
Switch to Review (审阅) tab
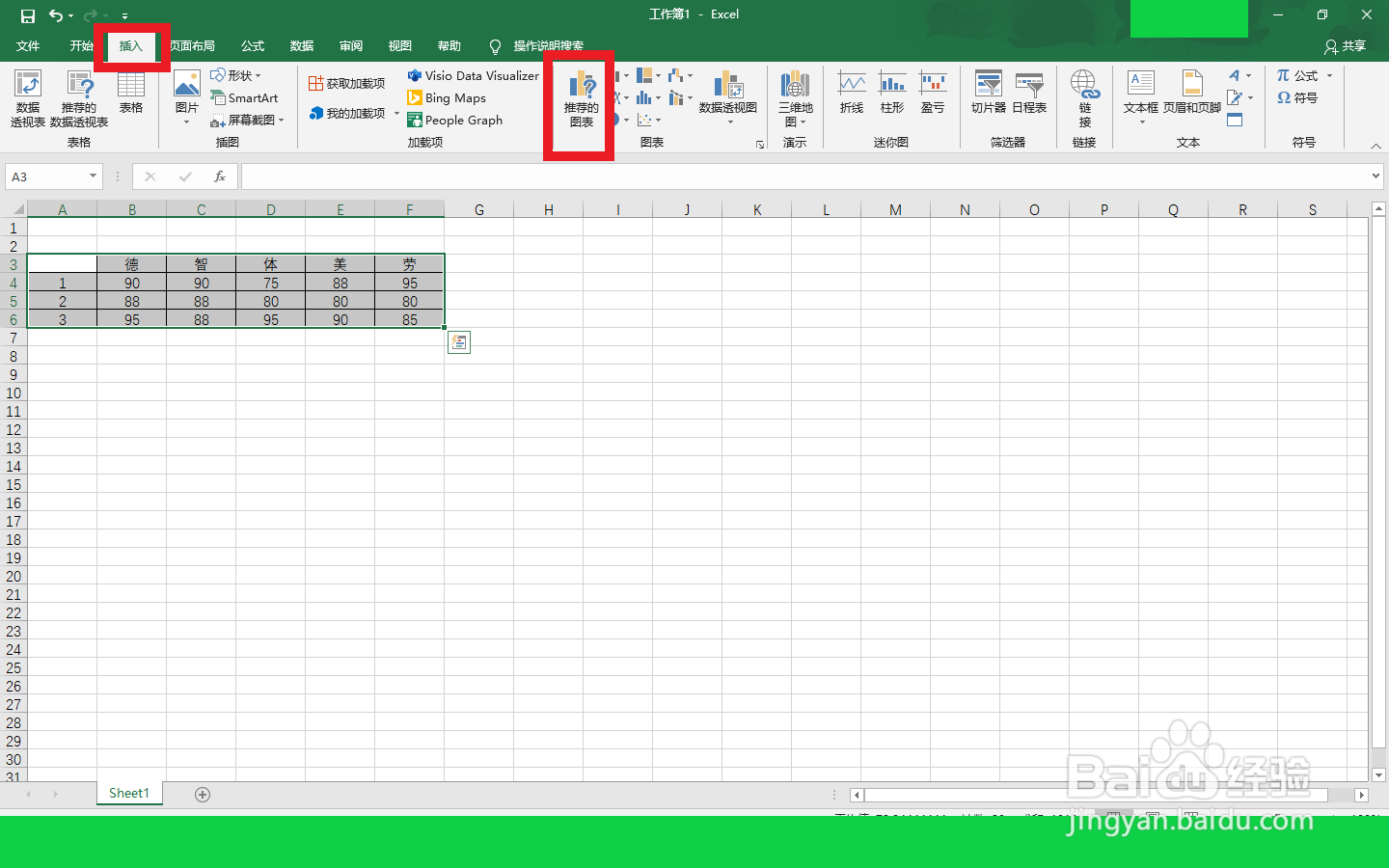351,46
